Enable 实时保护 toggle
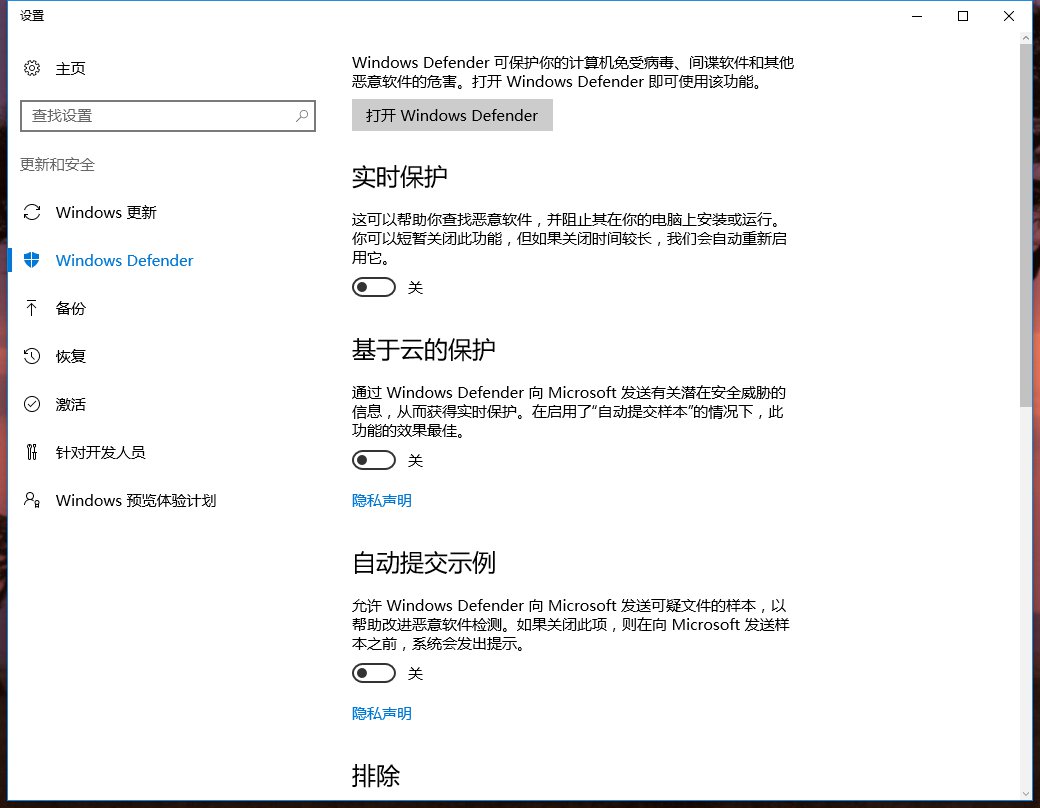Viewport: 1040px width, 808px height. click(x=374, y=287)
